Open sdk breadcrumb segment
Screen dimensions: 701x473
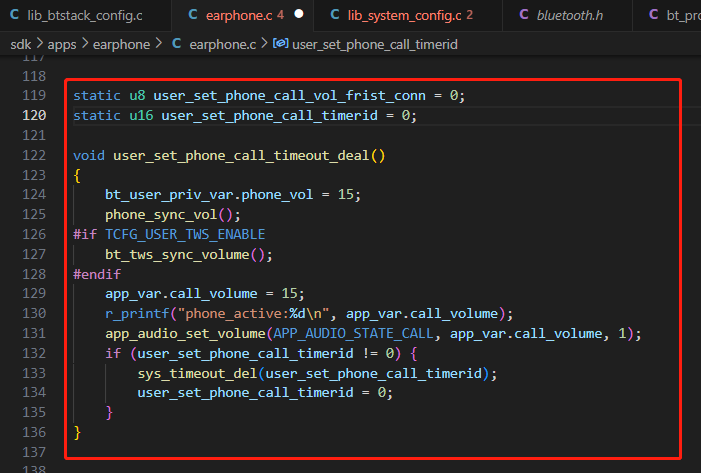coord(21,44)
